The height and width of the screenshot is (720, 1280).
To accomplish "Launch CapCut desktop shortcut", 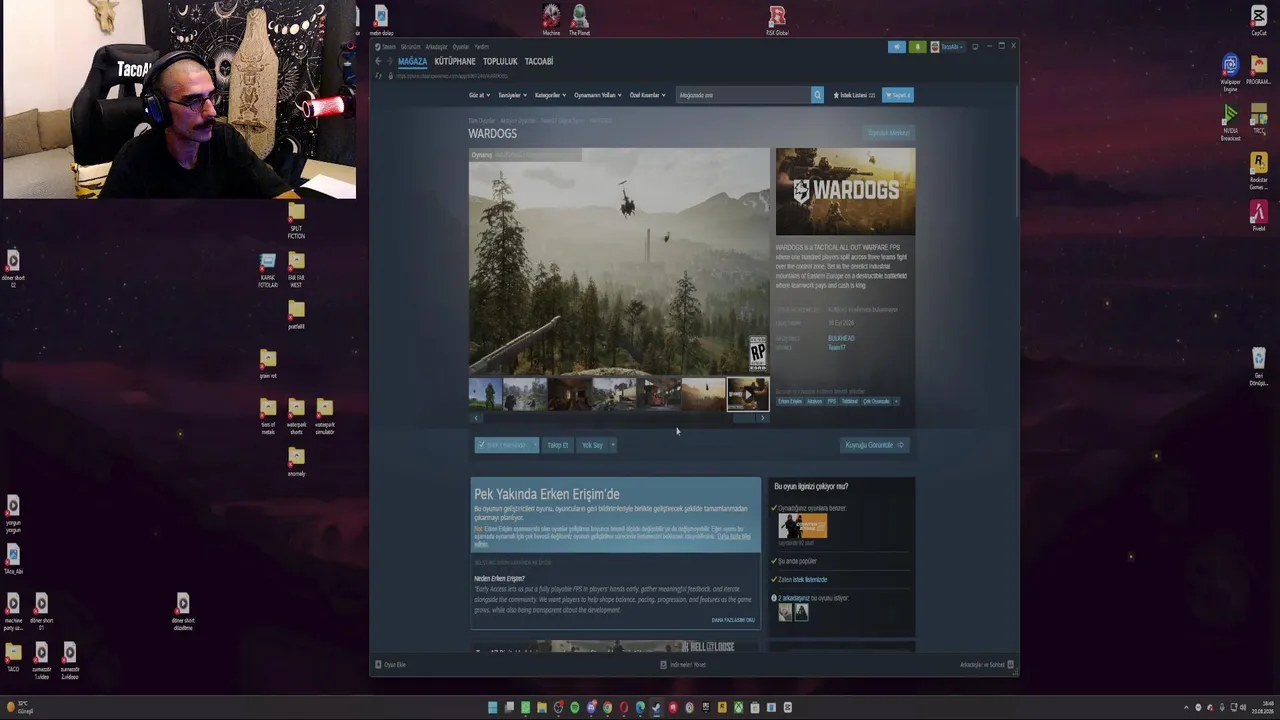I will coord(1259,22).
